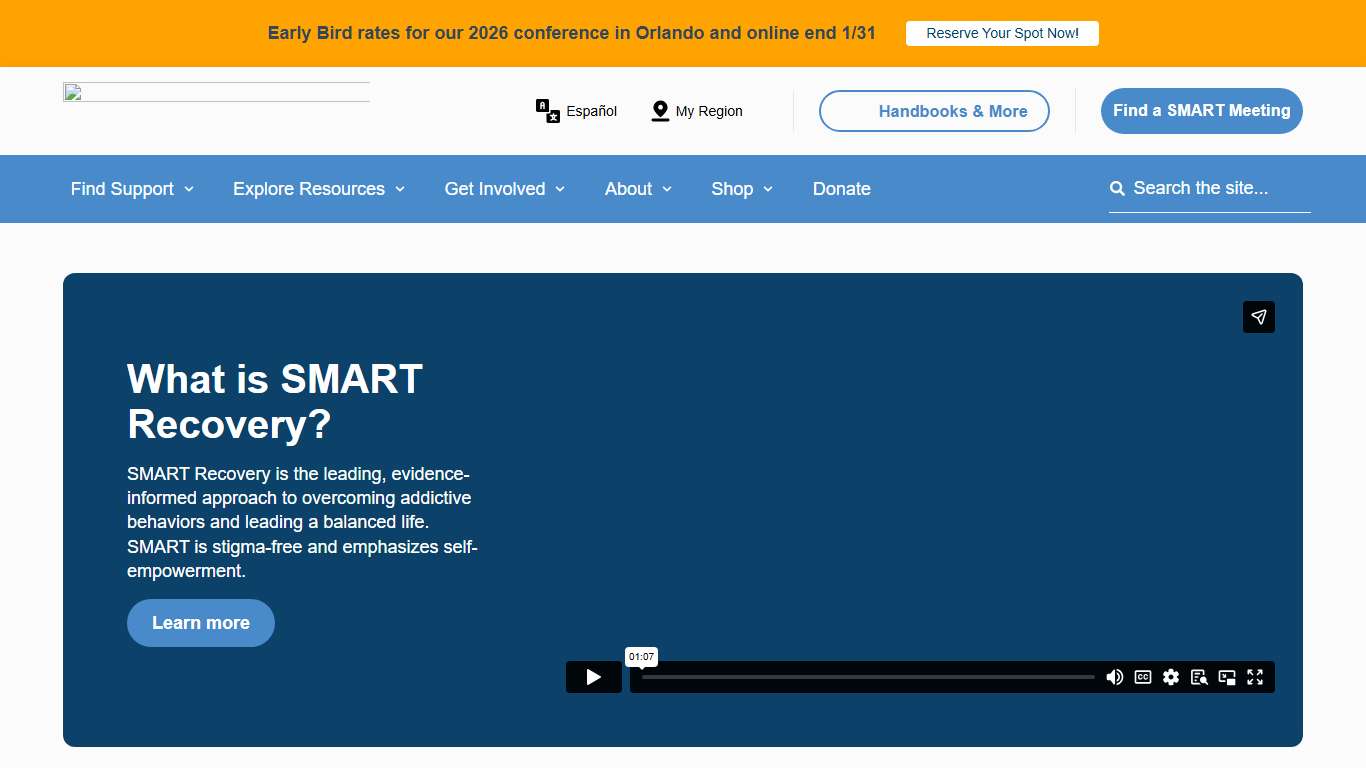The height and width of the screenshot is (768, 1366).
Task: Select Donate in the navigation bar
Action: 841,189
